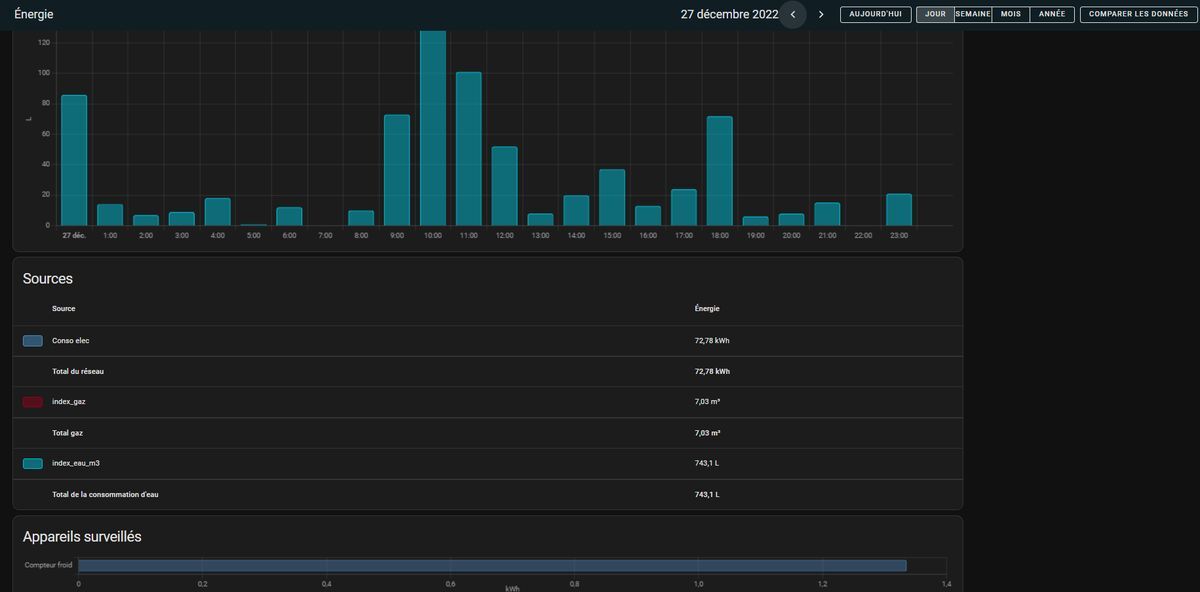Click the water bar at 18:00
The width and height of the screenshot is (1200, 592).
click(720, 171)
